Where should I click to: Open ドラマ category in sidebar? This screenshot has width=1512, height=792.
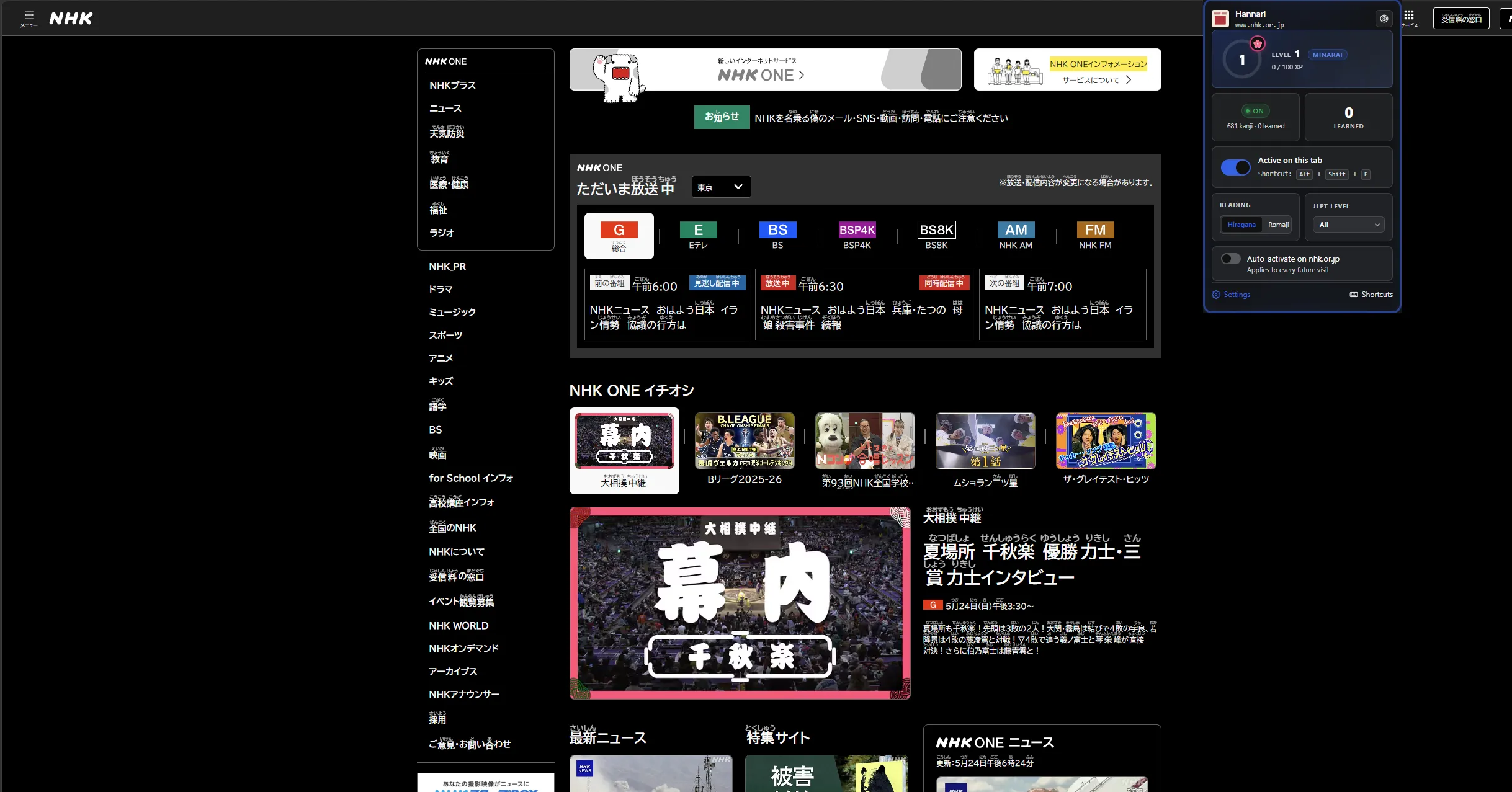click(441, 289)
